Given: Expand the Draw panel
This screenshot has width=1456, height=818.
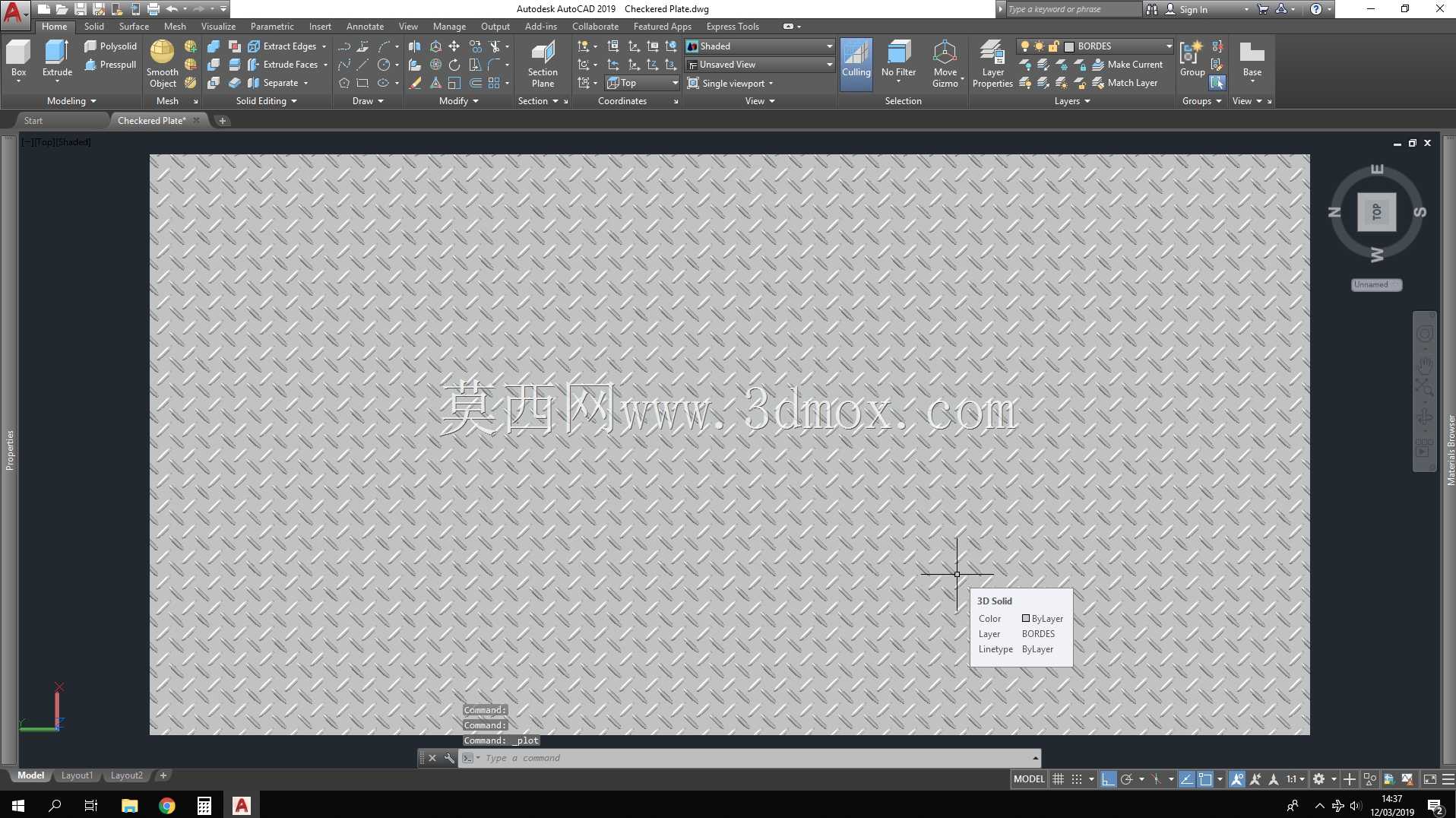Looking at the screenshot, I should coord(368,101).
